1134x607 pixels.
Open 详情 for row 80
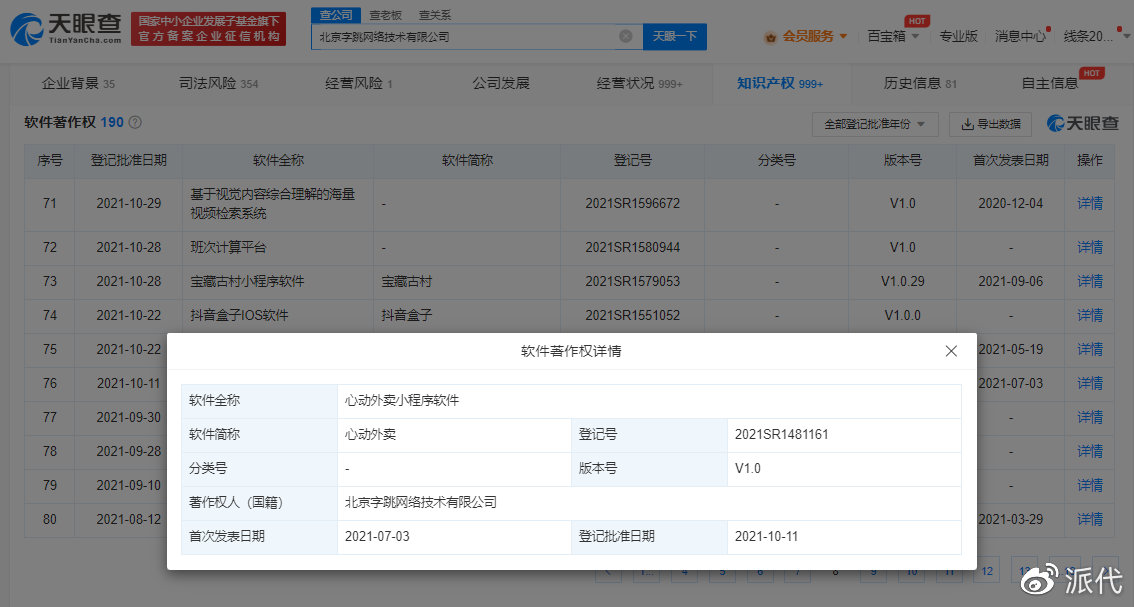pos(1090,519)
